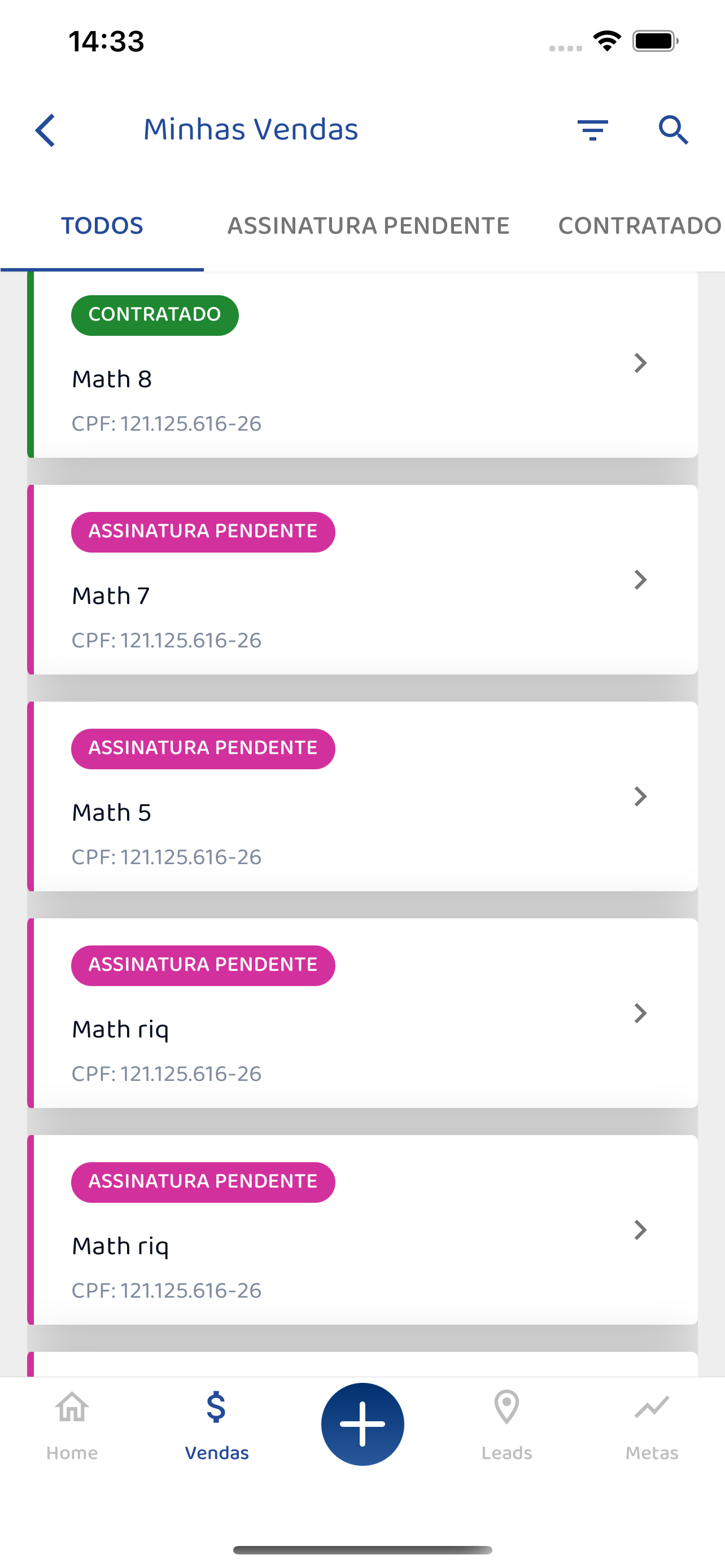Screen dimensions: 725x1568
Task: Open first Math riq chevron arrow
Action: (640, 1013)
